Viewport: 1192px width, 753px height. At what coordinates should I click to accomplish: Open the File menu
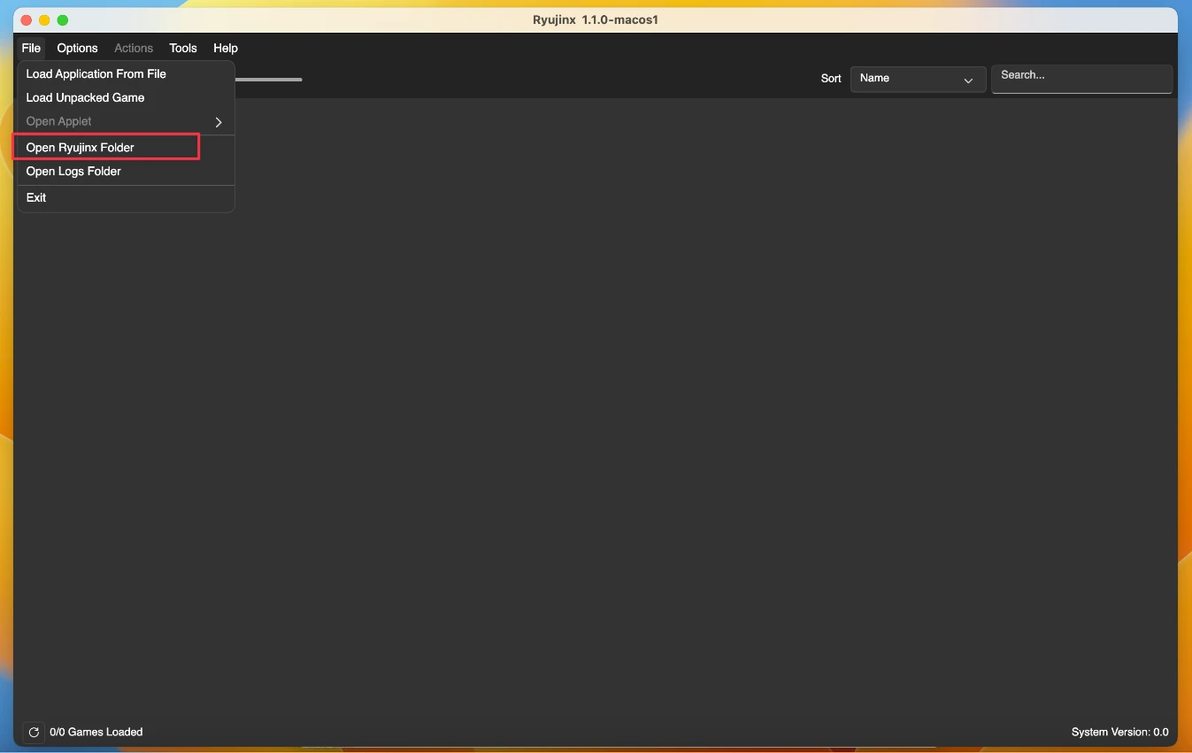31,48
